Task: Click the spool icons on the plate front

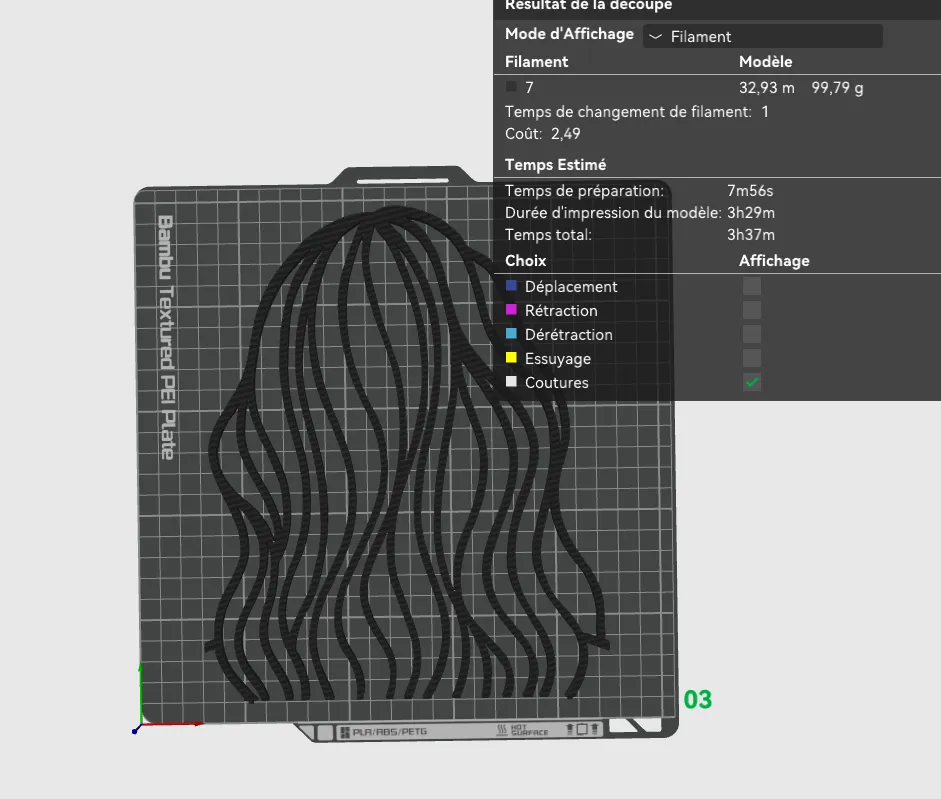Action: coord(582,729)
